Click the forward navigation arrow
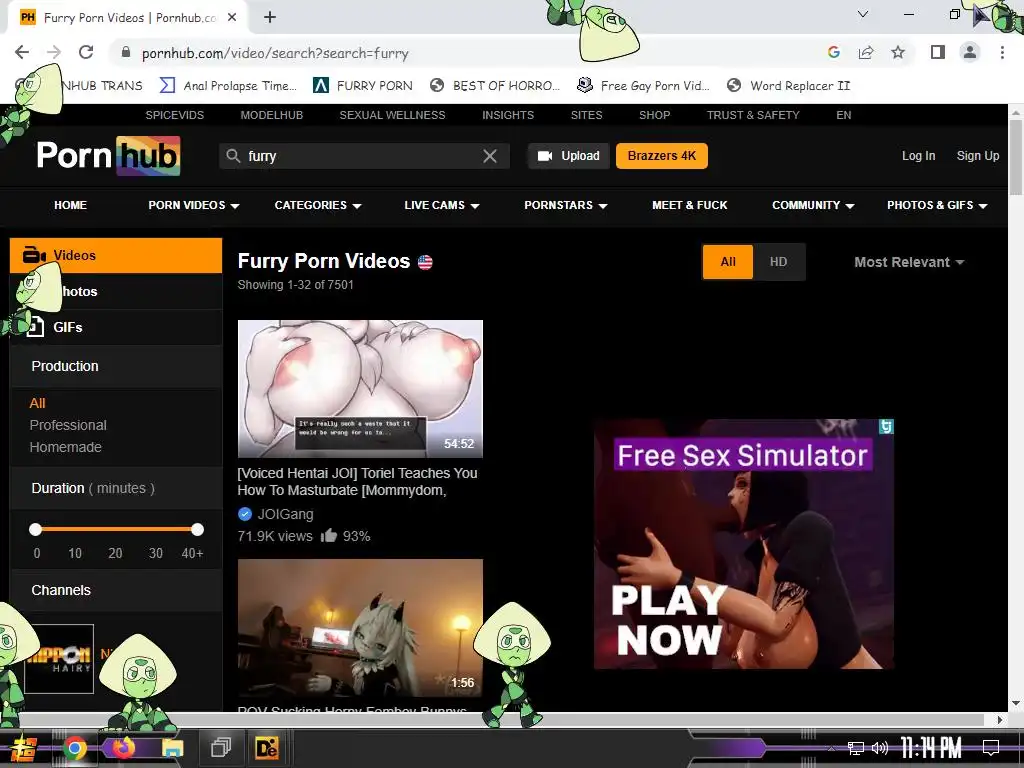Viewport: 1024px width, 768px height. pyautogui.click(x=54, y=52)
